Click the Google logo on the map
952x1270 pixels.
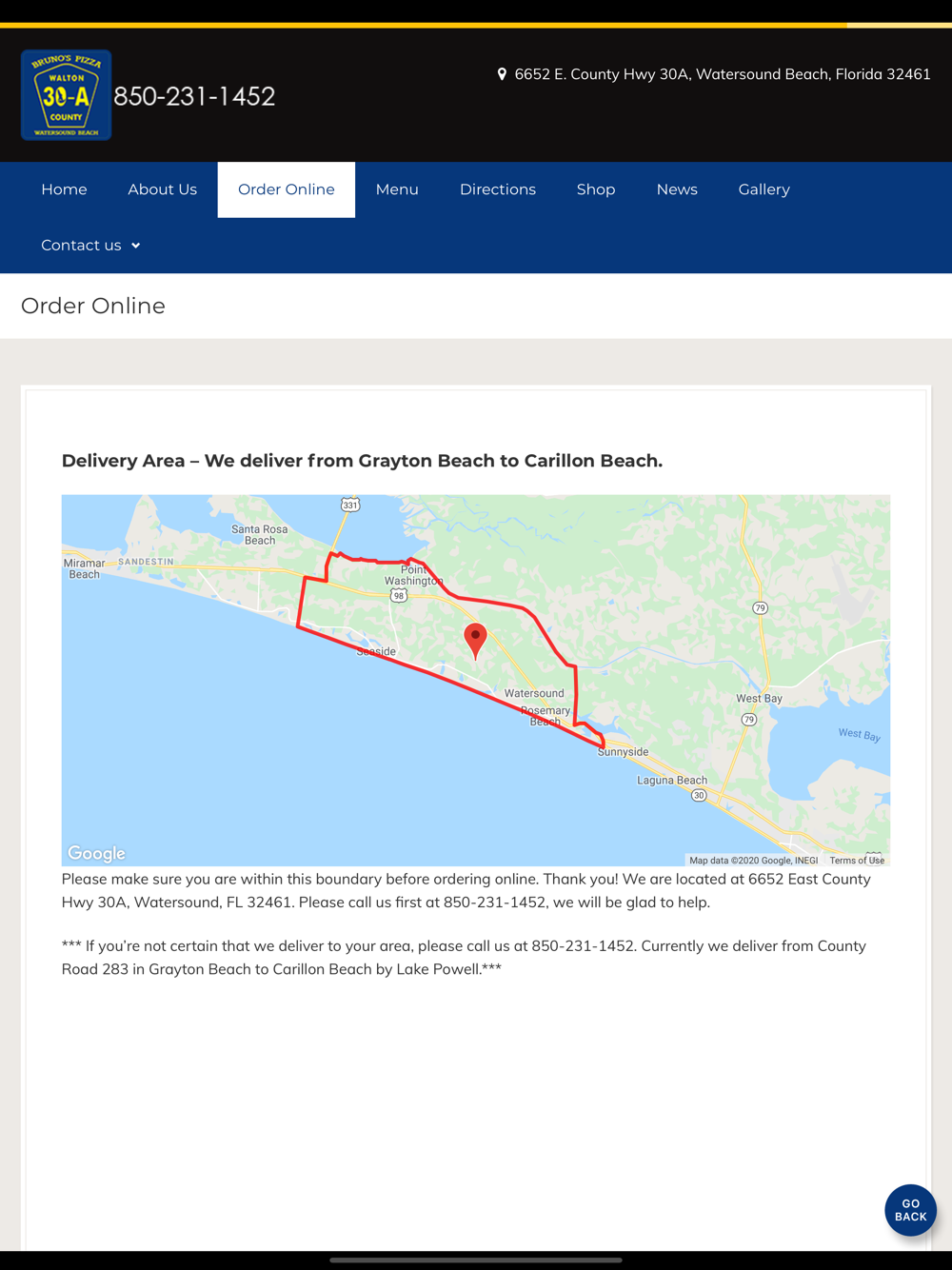coord(96,853)
